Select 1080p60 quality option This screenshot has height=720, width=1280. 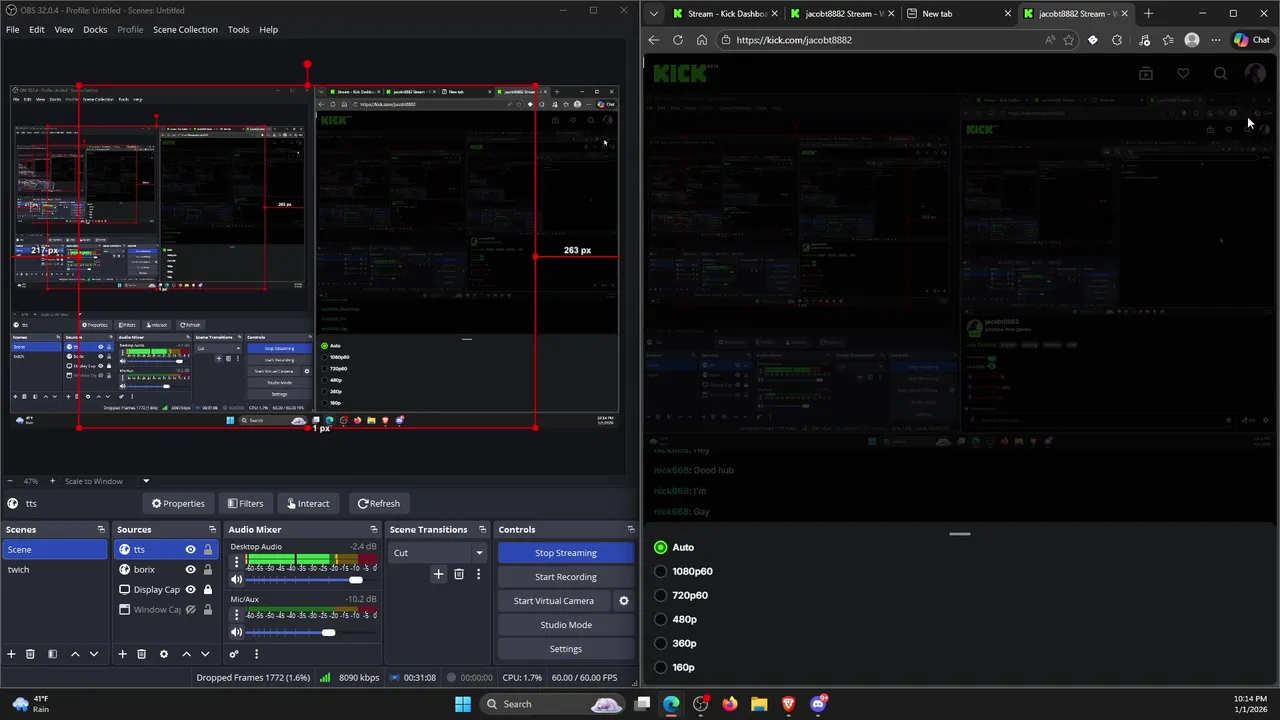(x=661, y=571)
